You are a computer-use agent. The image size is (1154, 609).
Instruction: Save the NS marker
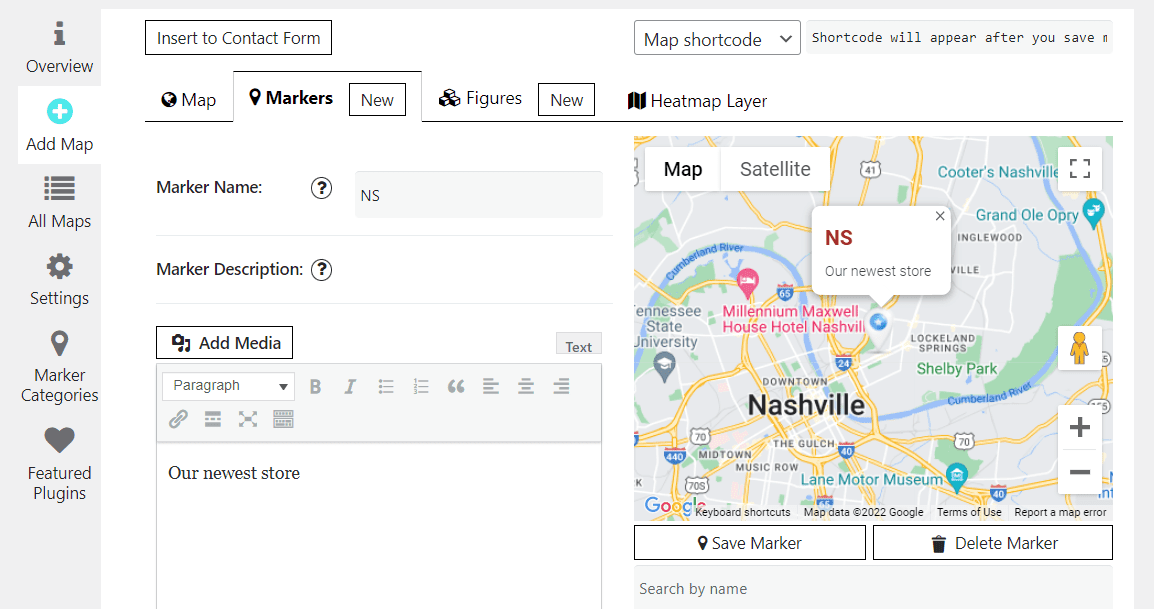[x=749, y=542]
